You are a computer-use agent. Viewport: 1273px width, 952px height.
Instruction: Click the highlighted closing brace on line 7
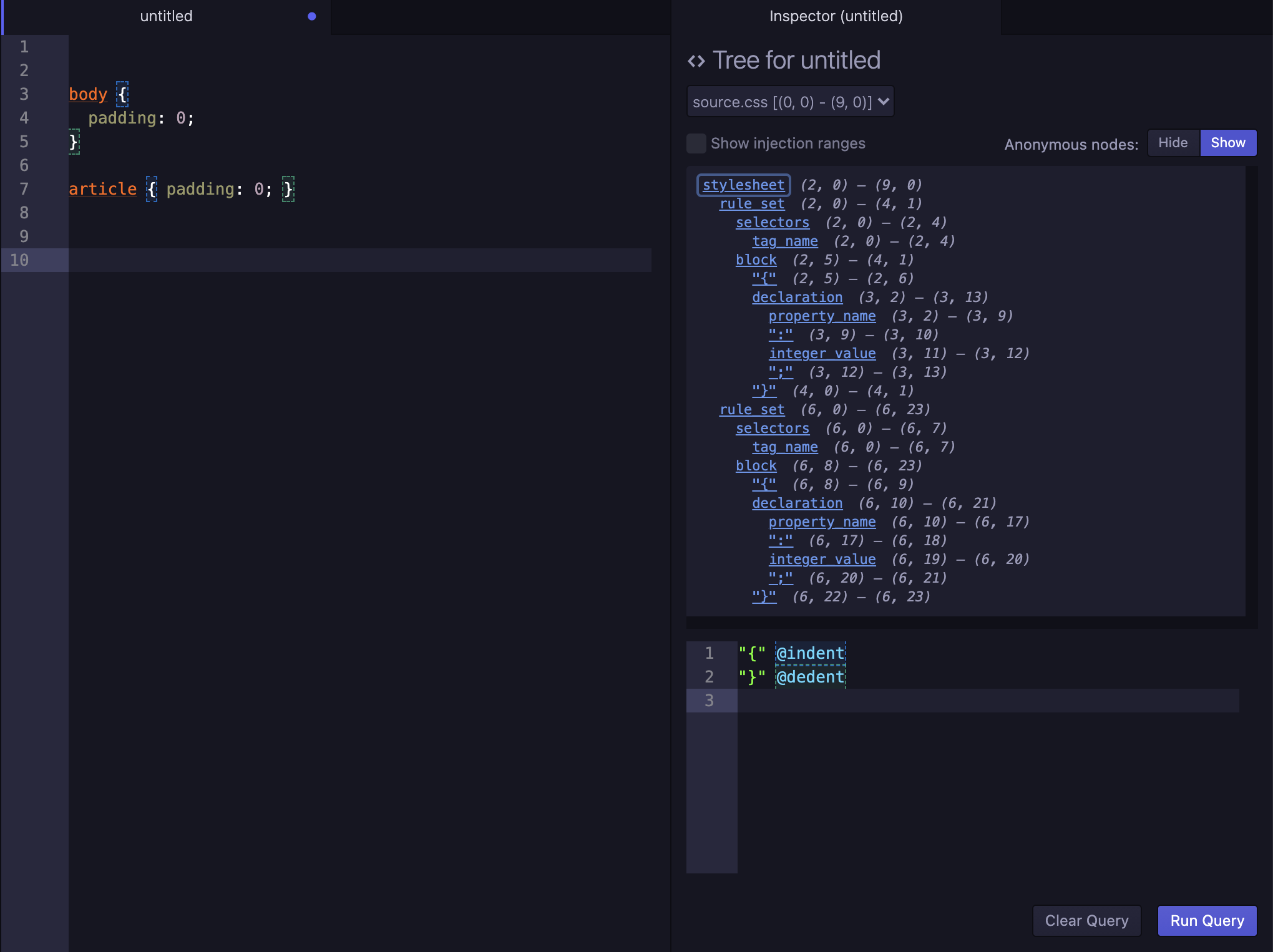click(x=288, y=189)
